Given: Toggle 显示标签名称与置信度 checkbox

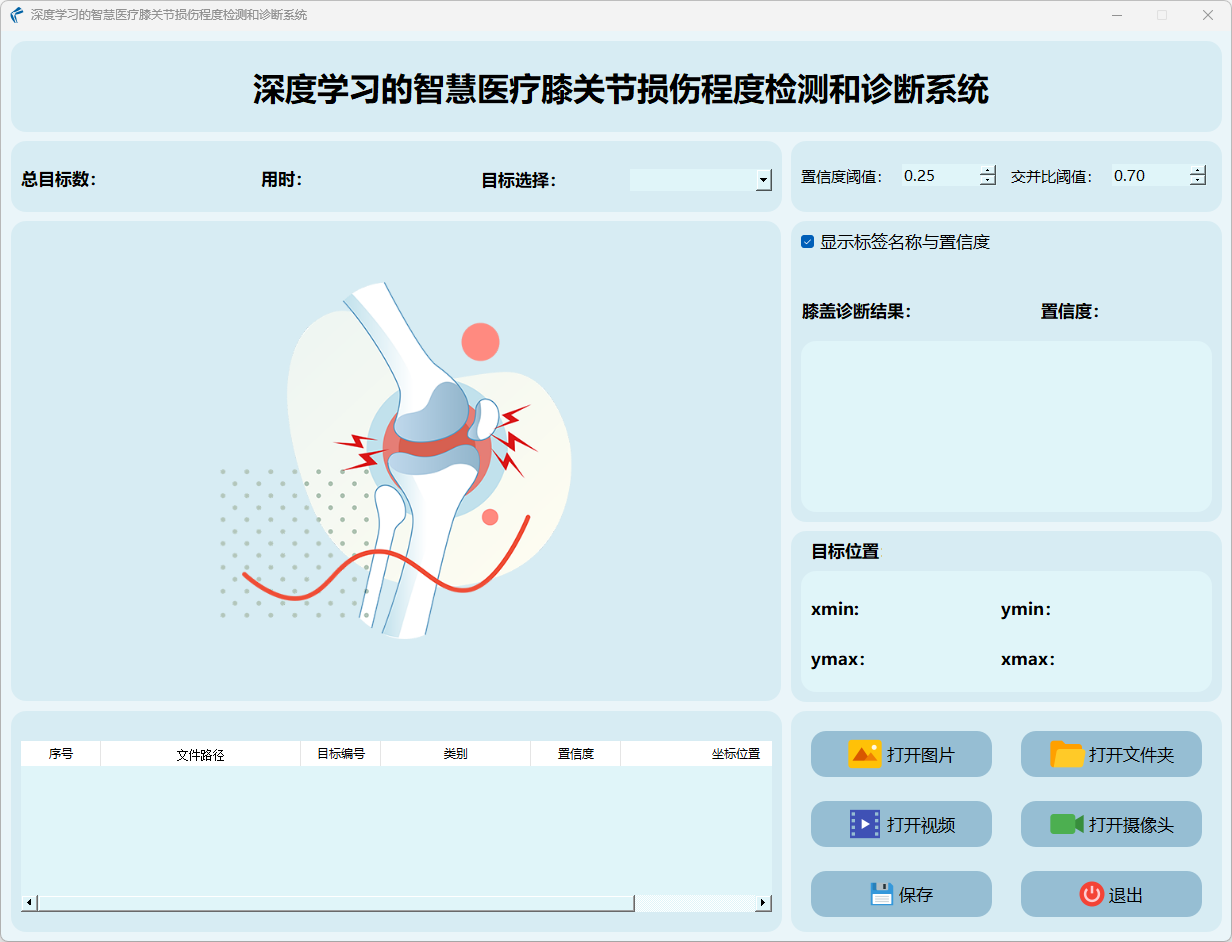Looking at the screenshot, I should [808, 242].
